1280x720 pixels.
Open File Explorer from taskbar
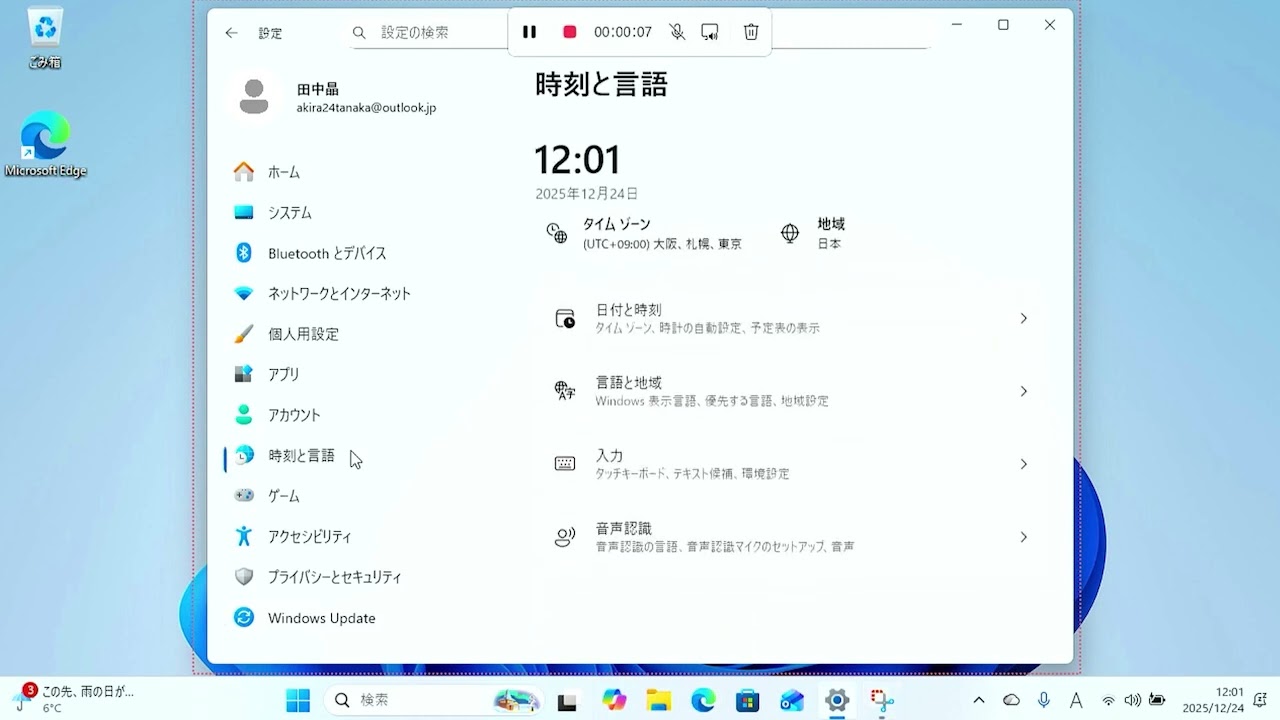(x=658, y=701)
